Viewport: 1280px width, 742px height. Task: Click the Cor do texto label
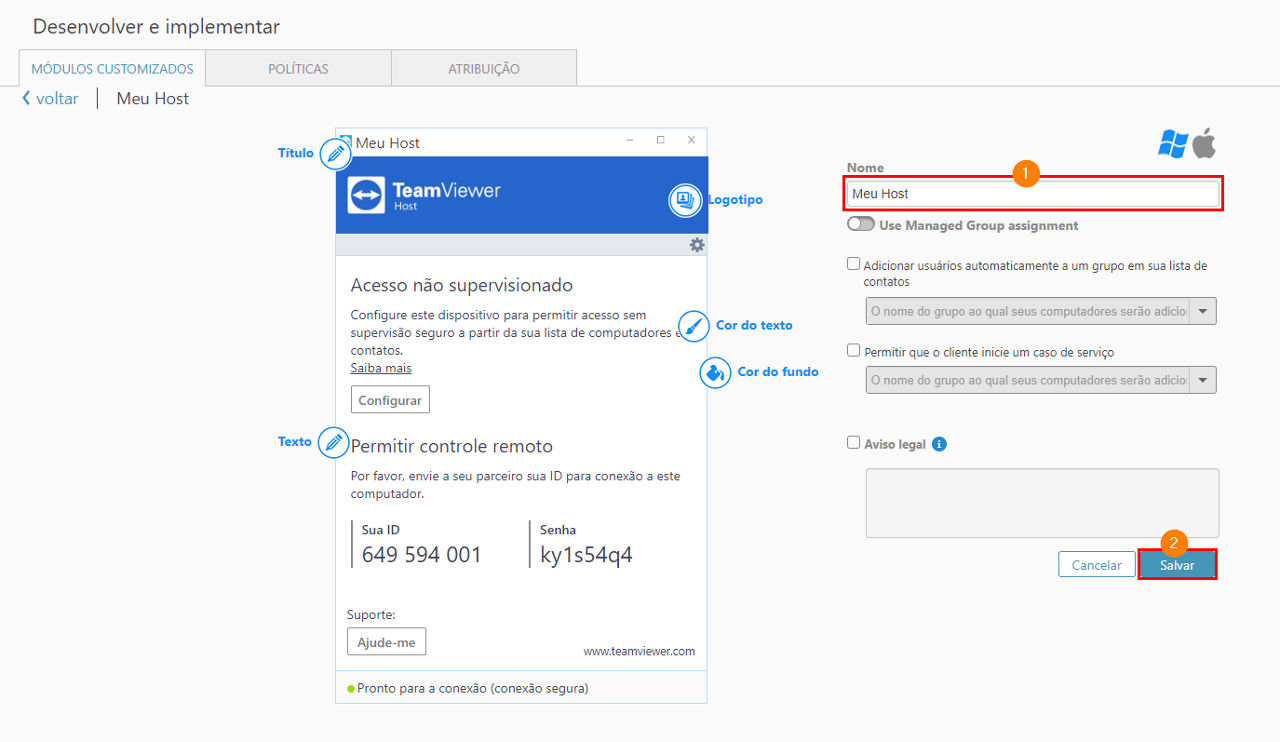pos(755,326)
